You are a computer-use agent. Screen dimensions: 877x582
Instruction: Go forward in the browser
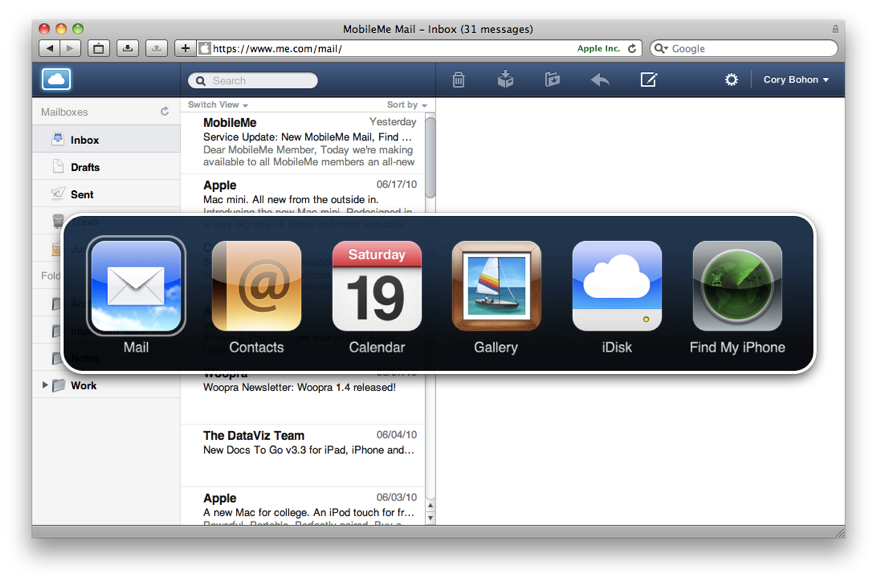70,49
